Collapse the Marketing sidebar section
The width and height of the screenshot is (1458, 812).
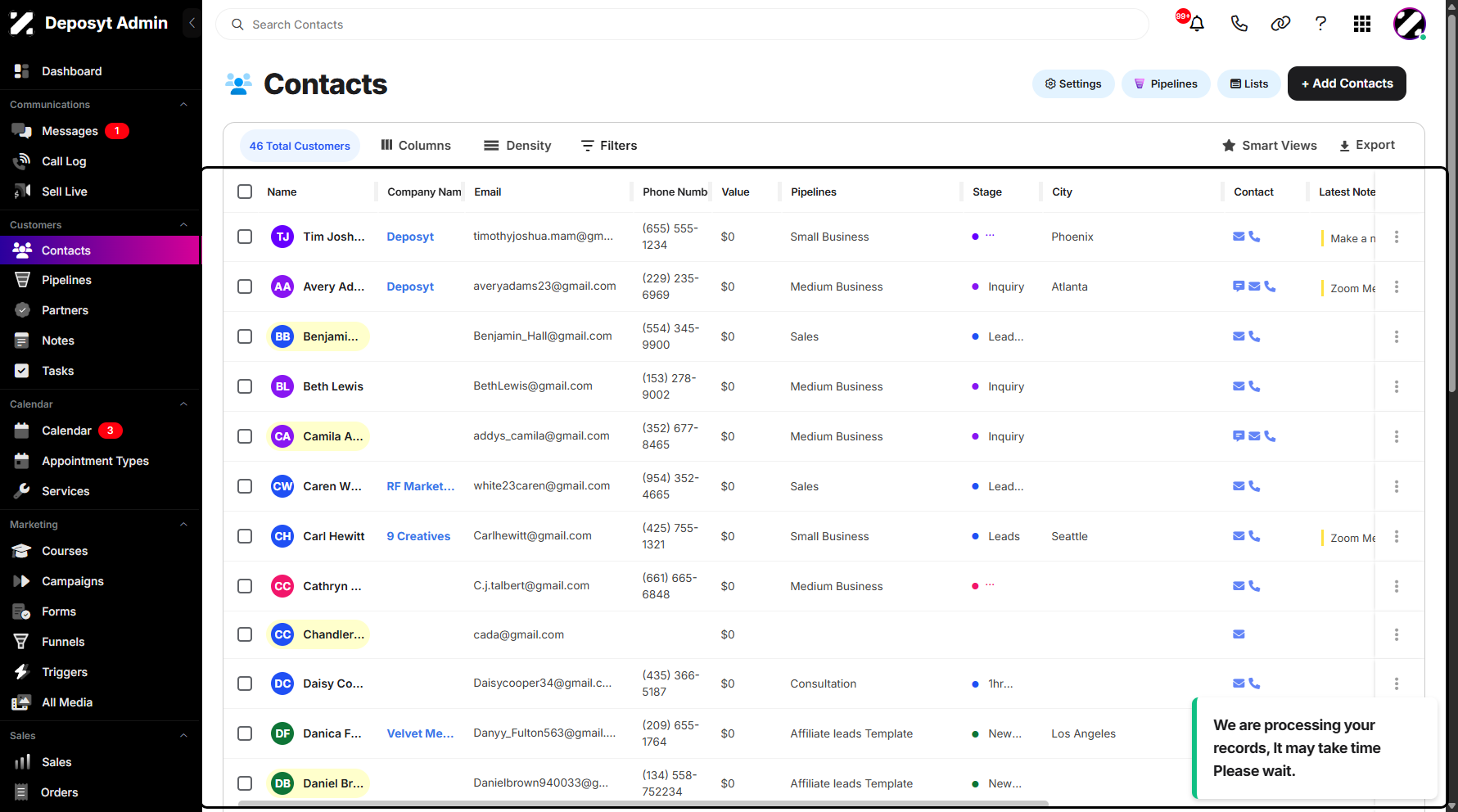pyautogui.click(x=183, y=525)
